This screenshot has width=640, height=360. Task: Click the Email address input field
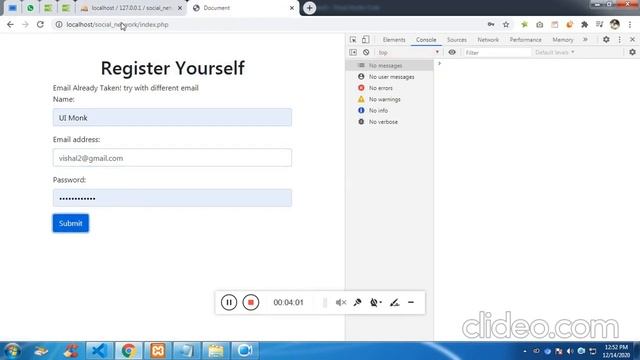pos(172,158)
